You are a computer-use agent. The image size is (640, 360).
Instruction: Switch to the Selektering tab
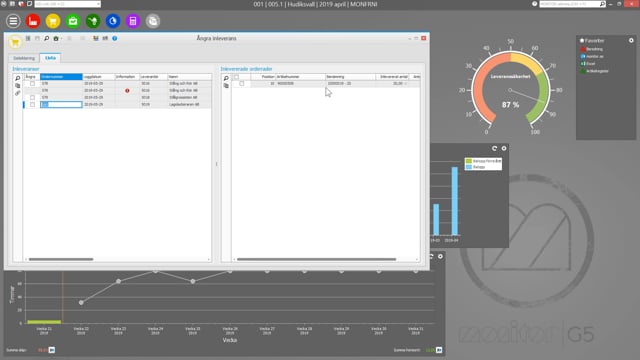pyautogui.click(x=24, y=58)
